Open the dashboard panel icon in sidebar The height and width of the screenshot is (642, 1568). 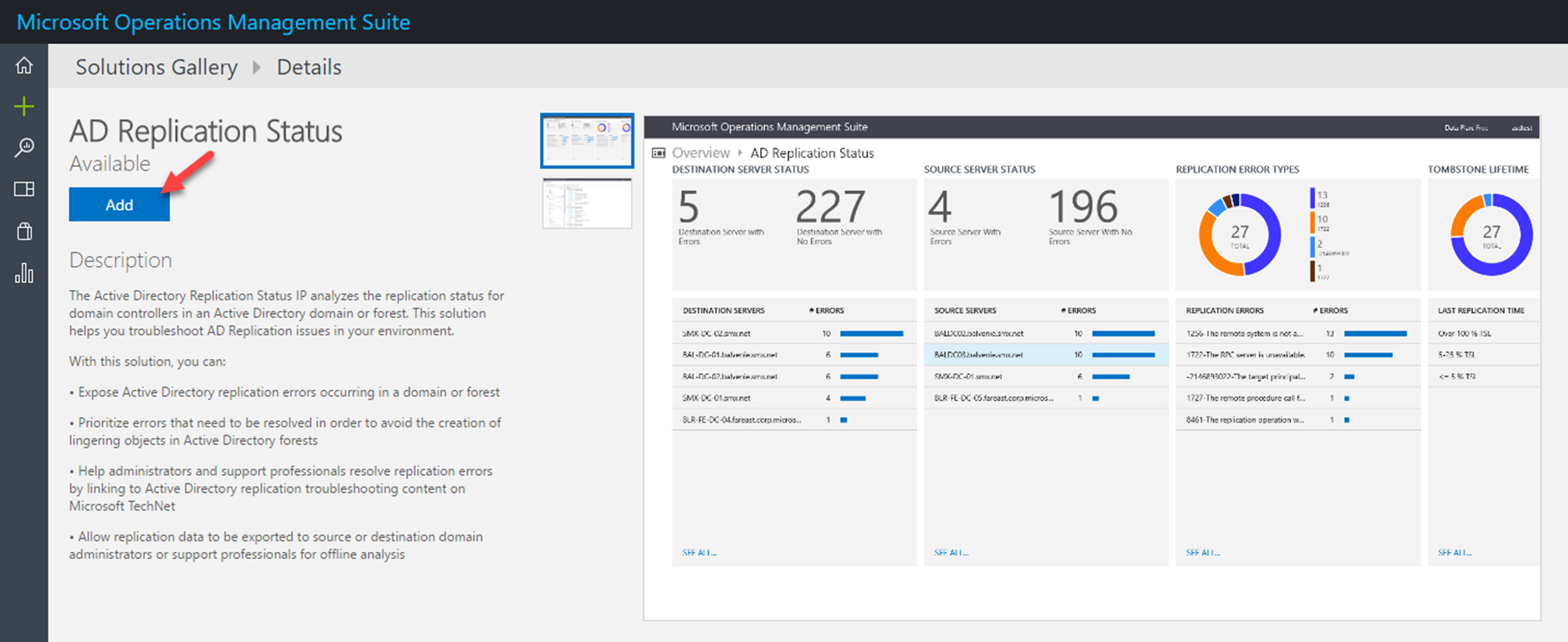point(24,189)
